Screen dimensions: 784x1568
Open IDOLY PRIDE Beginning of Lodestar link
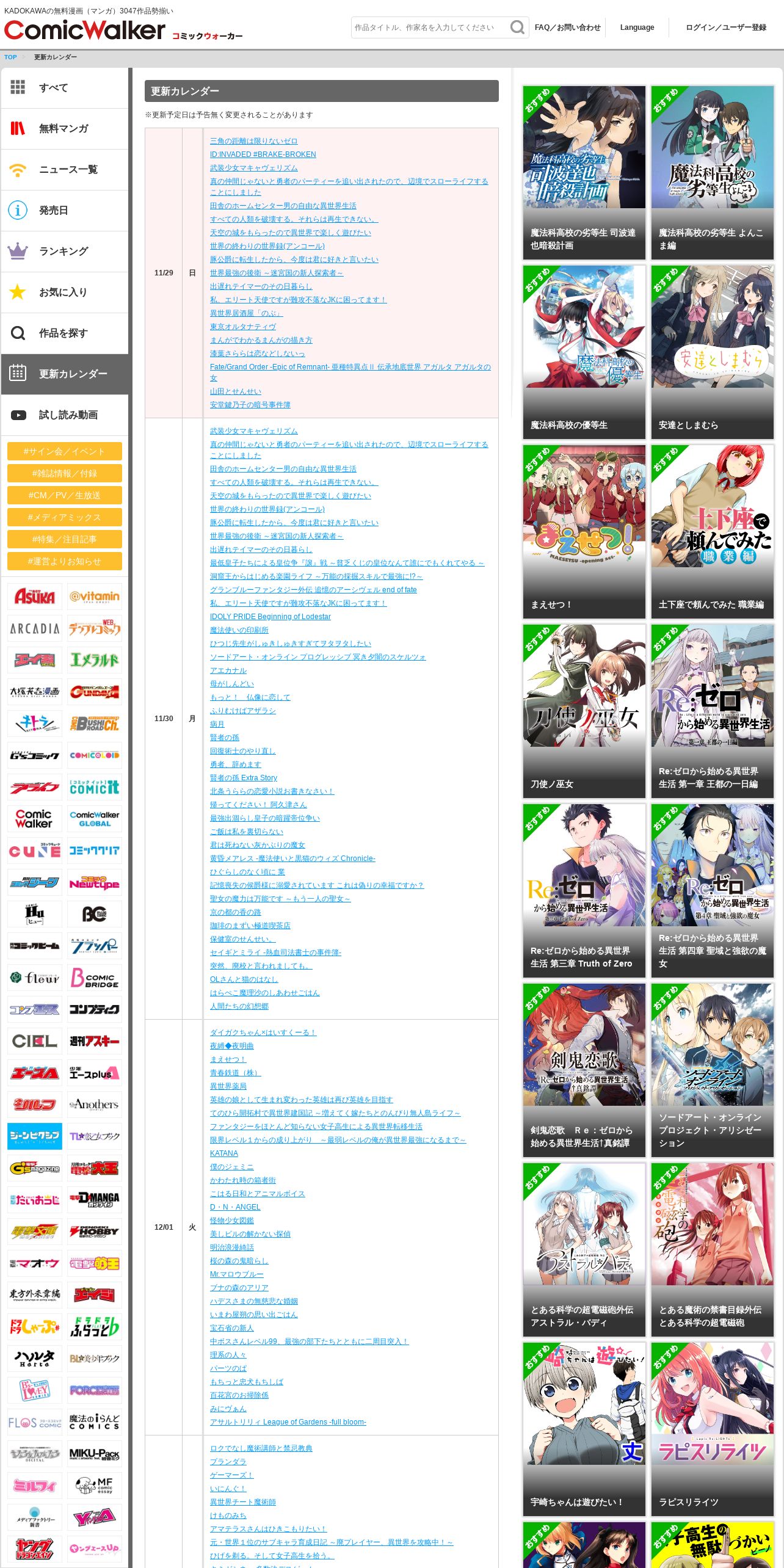coord(270,617)
